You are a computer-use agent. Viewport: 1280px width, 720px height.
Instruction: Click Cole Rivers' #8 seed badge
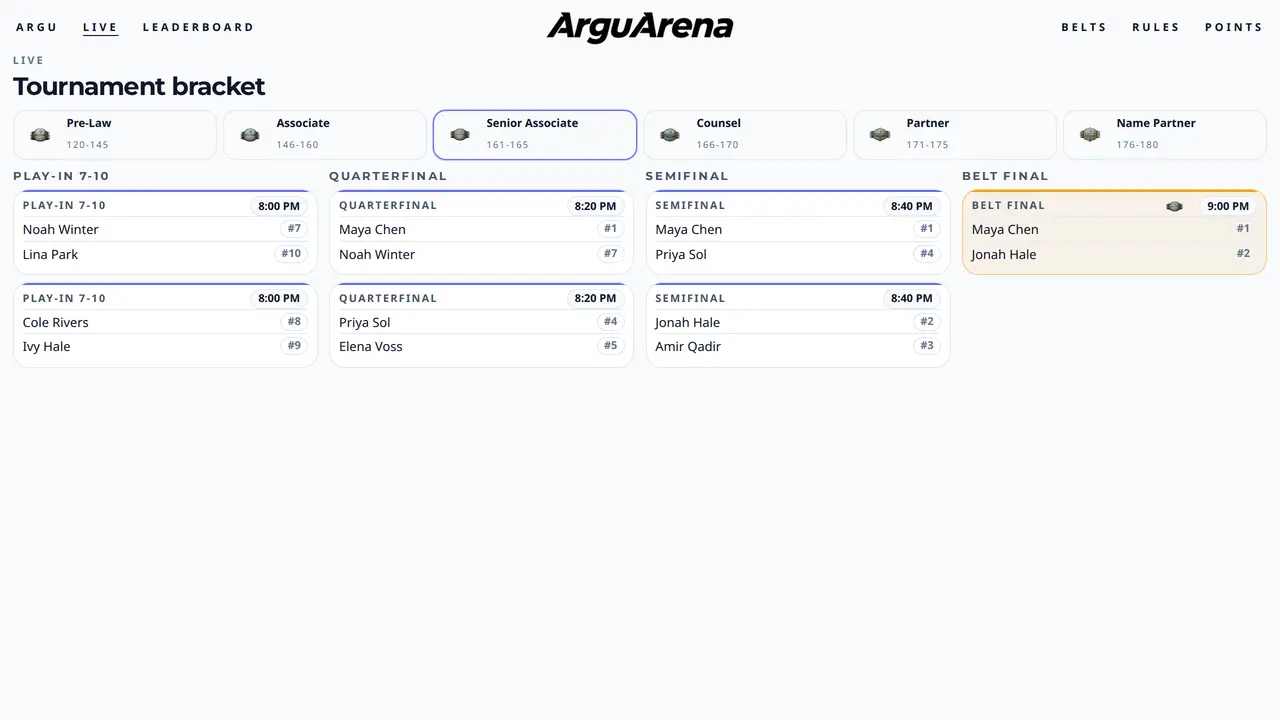[294, 322]
